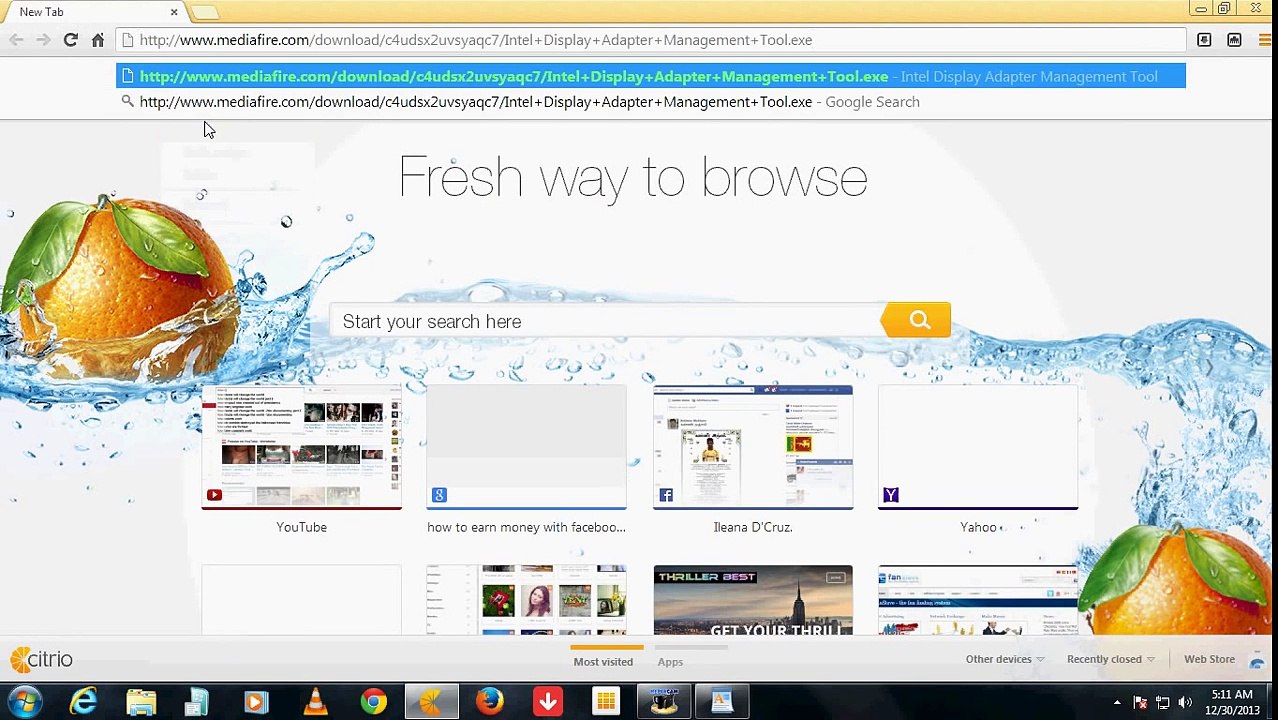Click the browser forward arrow
This screenshot has width=1278, height=720.
point(43,40)
